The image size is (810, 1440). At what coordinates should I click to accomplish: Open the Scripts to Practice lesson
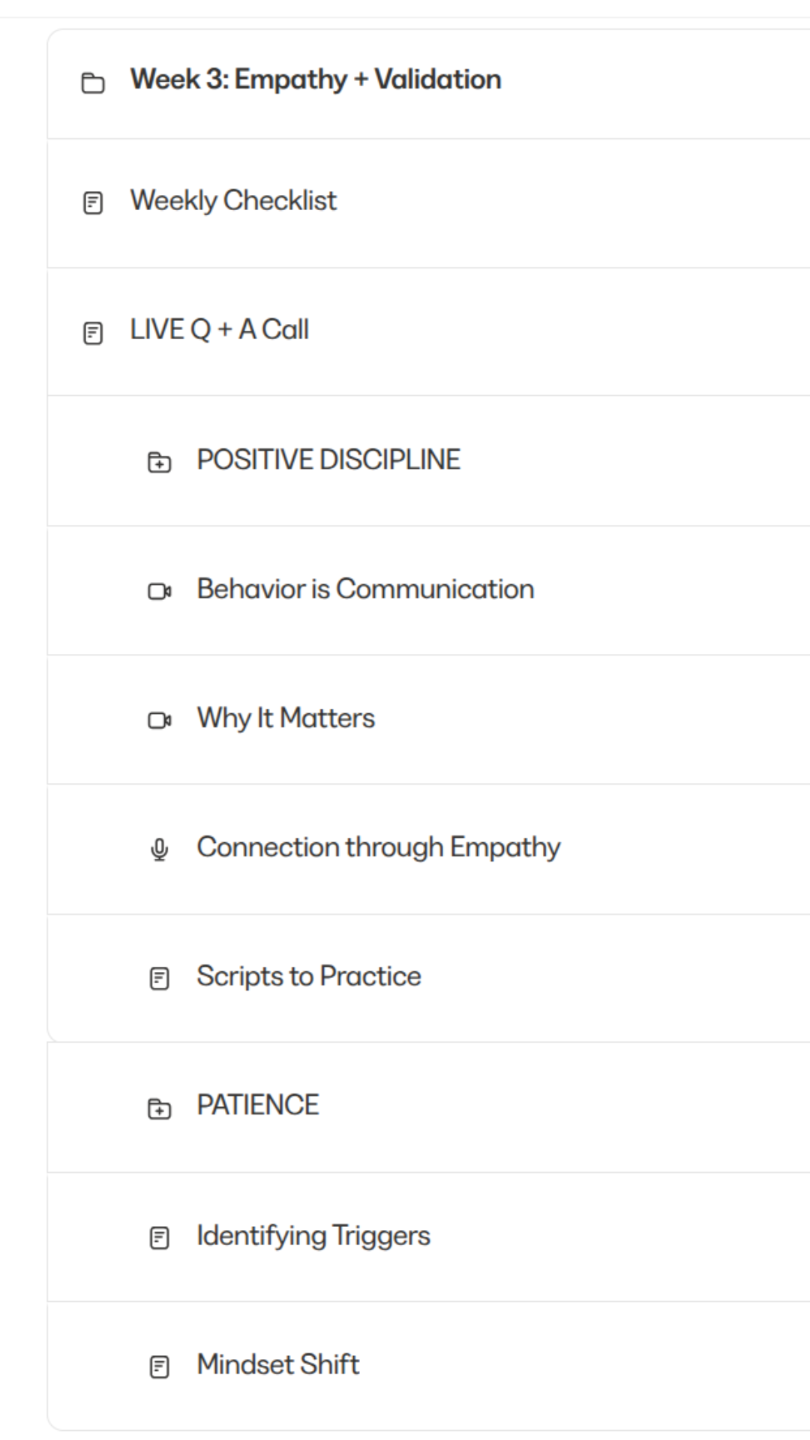pyautogui.click(x=308, y=976)
